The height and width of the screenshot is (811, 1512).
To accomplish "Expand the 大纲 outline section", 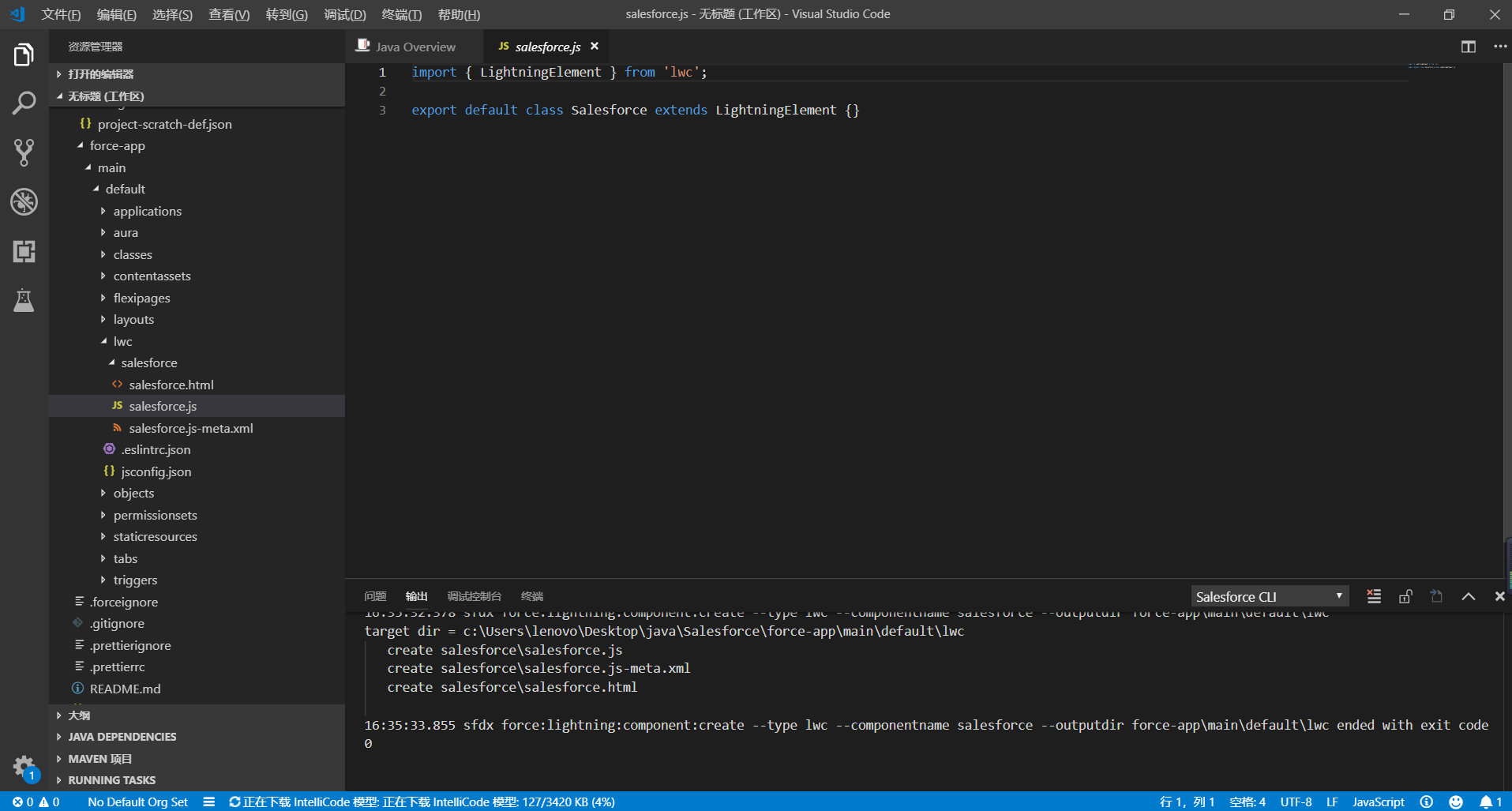I will pyautogui.click(x=197, y=715).
